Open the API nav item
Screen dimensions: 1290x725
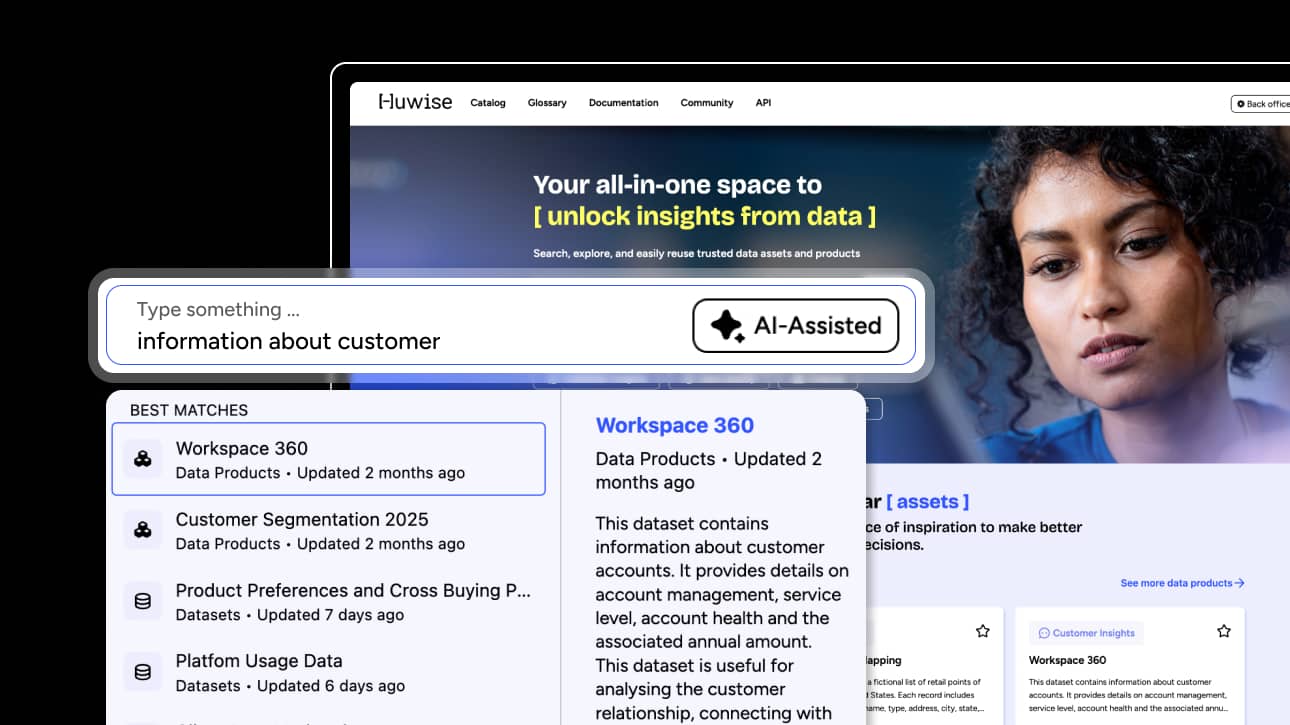coord(763,103)
